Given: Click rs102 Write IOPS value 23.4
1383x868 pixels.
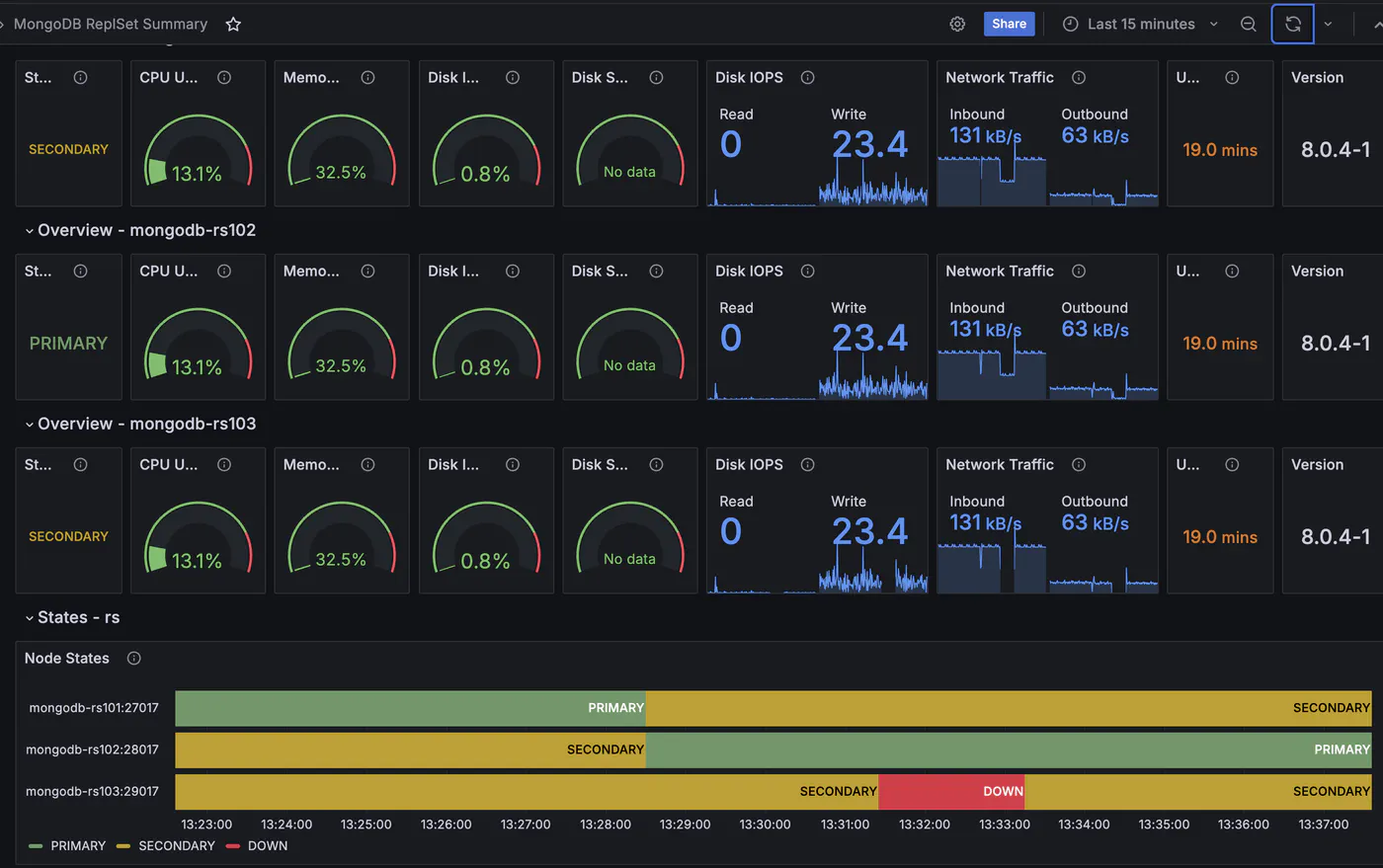Looking at the screenshot, I should click(x=869, y=338).
